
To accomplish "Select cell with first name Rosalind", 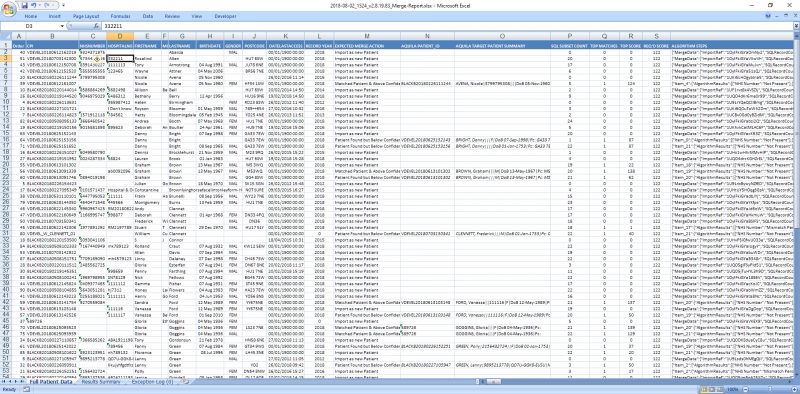I will [148, 59].
